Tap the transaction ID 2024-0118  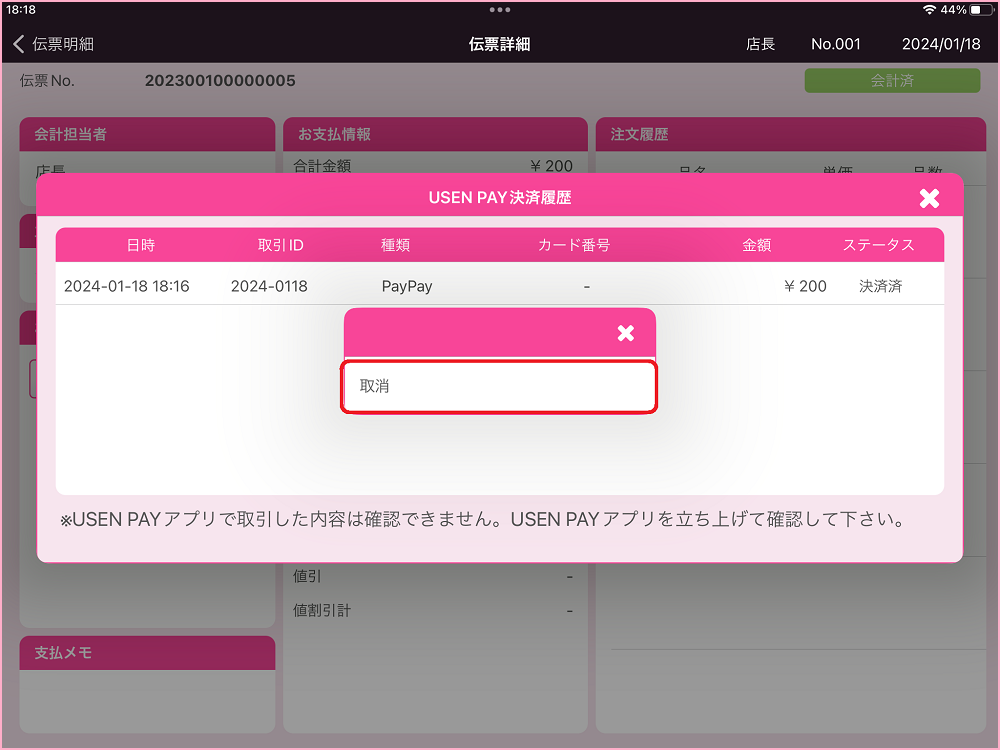coord(269,286)
